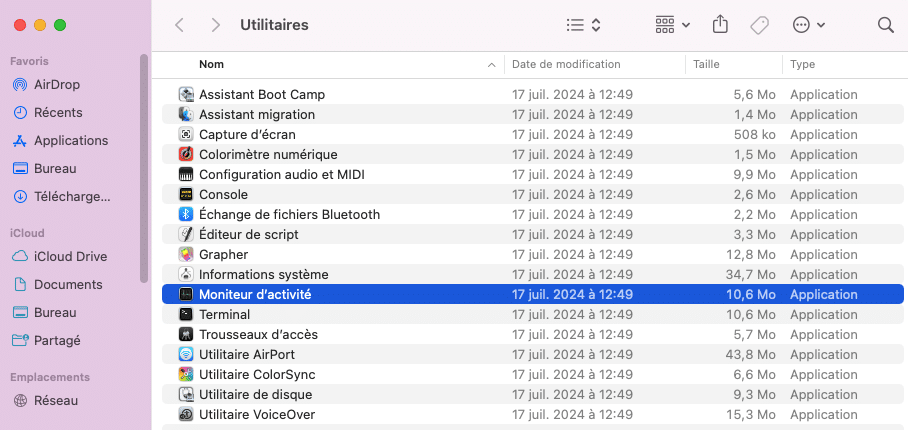Select the Utilitaire de disque icon

[x=186, y=394]
